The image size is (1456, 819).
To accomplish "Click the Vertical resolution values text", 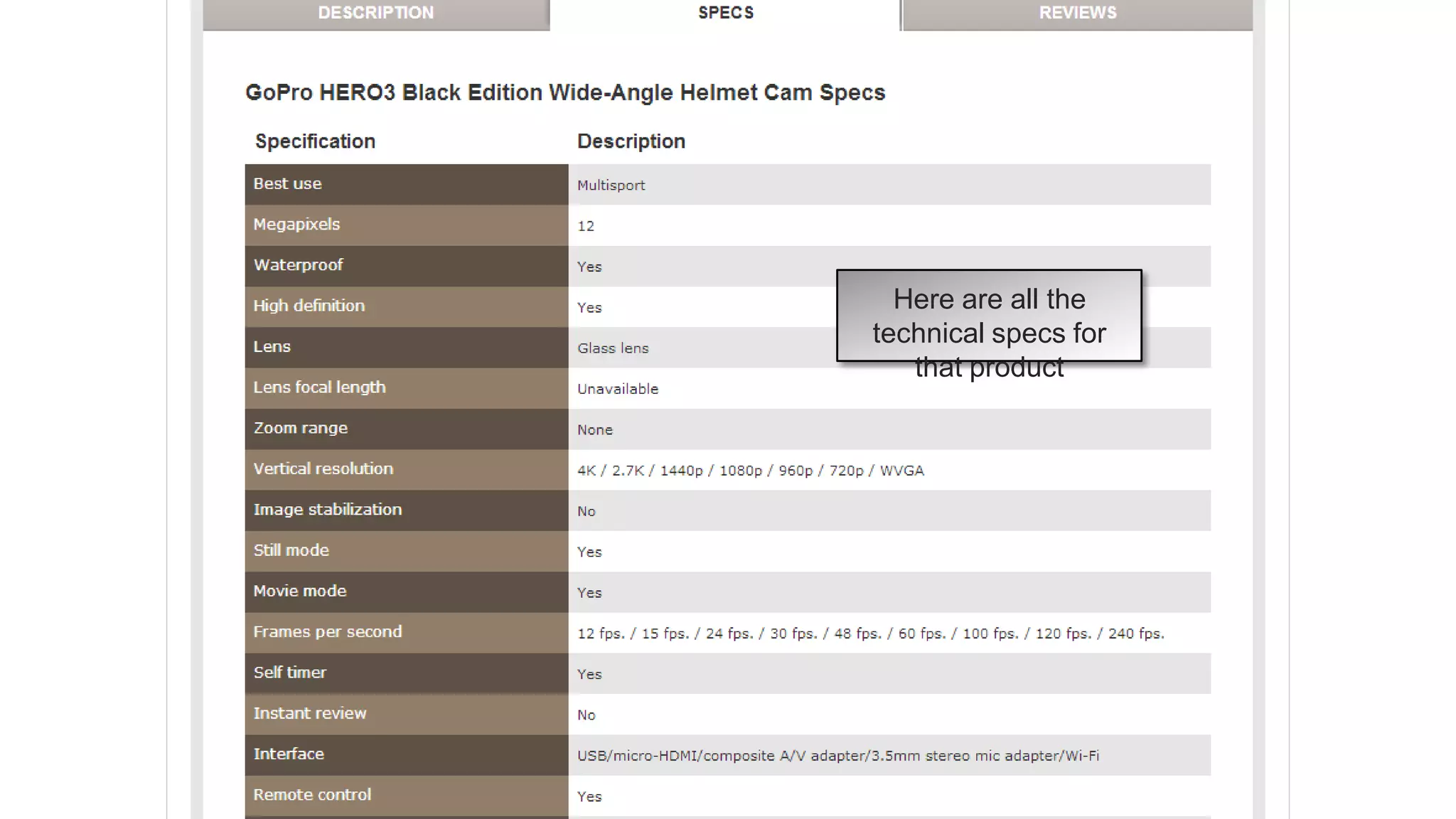I will pos(750,471).
